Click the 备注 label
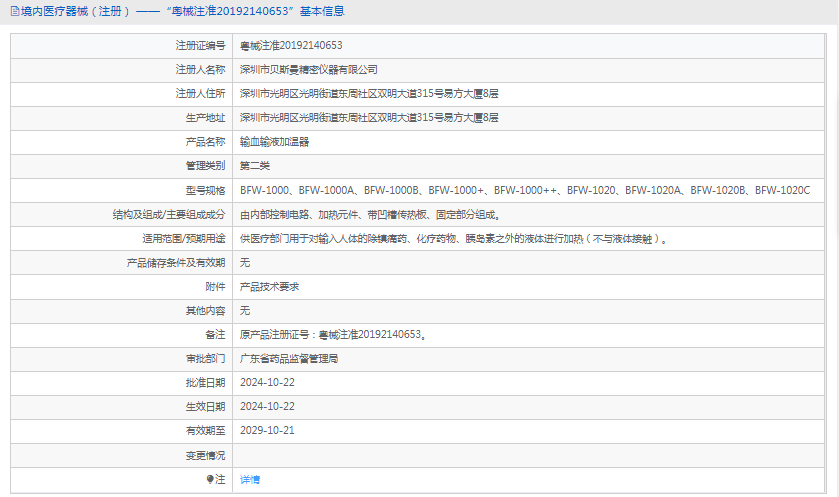Image resolution: width=839 pixels, height=497 pixels. coord(215,335)
